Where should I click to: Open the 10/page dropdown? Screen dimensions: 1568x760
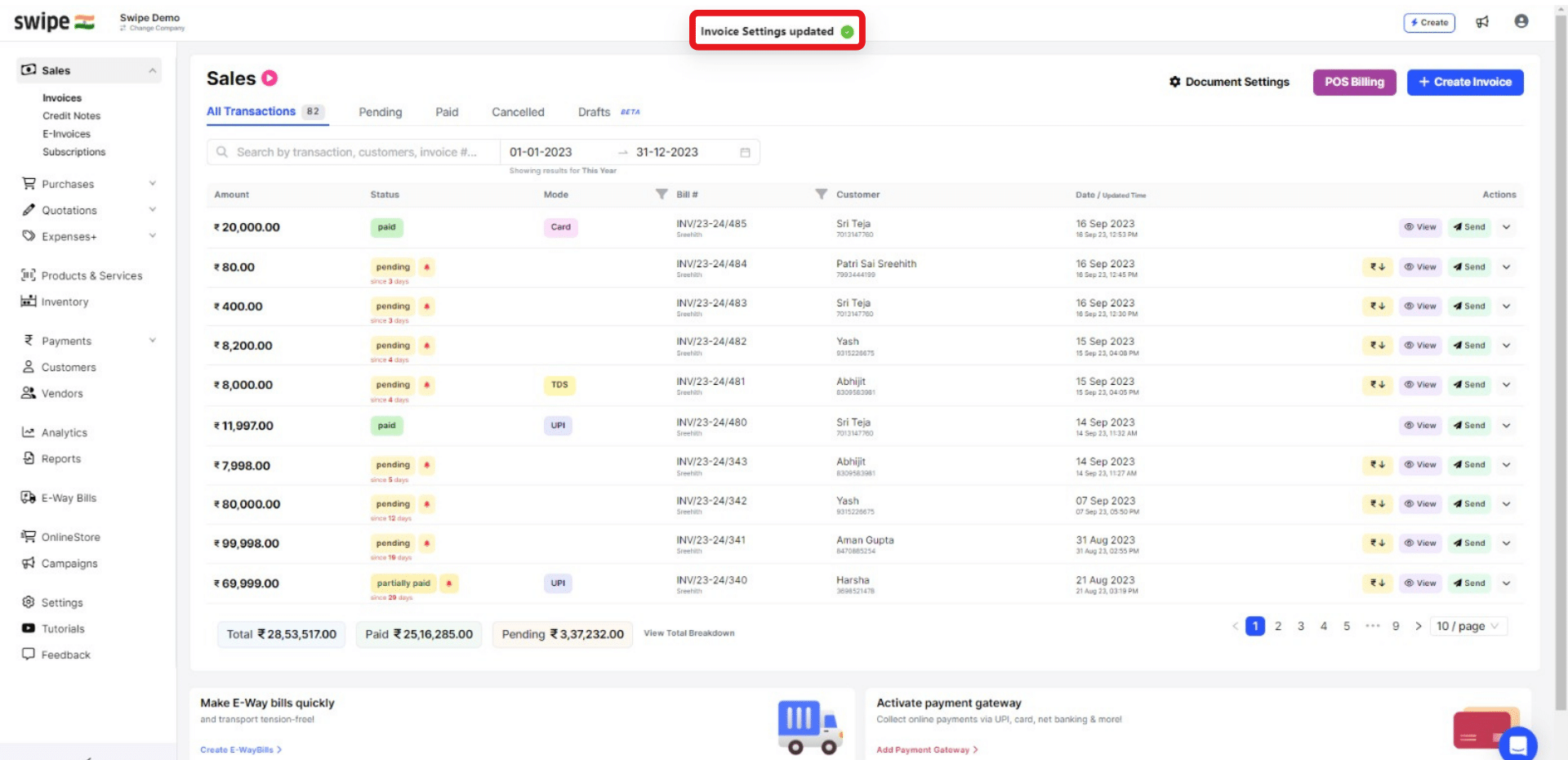[1468, 626]
